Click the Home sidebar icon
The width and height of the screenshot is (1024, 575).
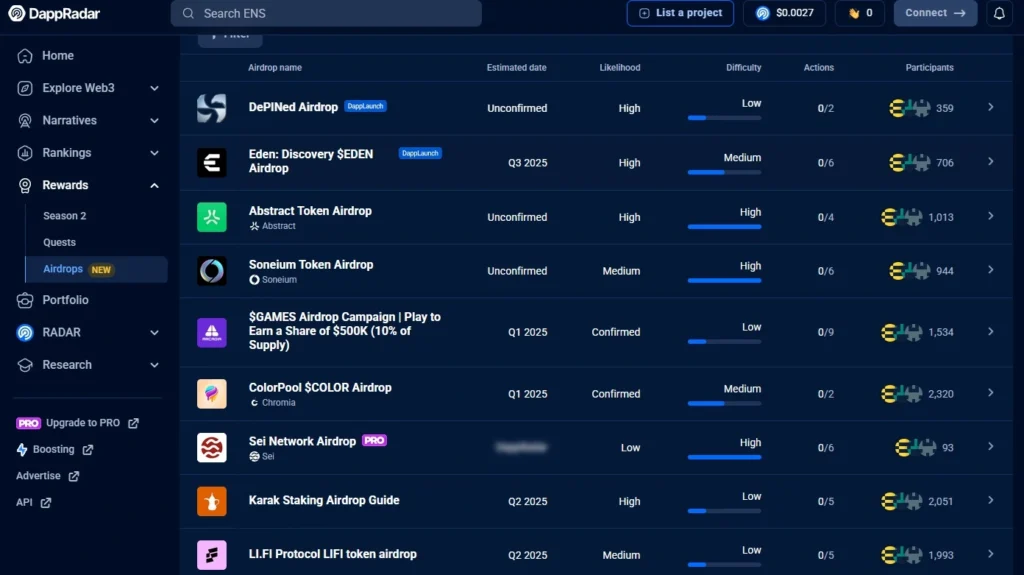pyautogui.click(x=25, y=56)
